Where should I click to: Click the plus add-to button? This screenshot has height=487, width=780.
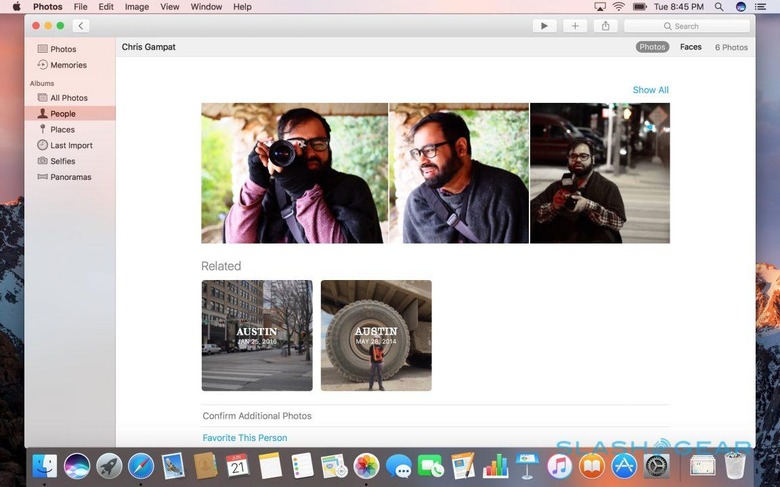(x=574, y=26)
